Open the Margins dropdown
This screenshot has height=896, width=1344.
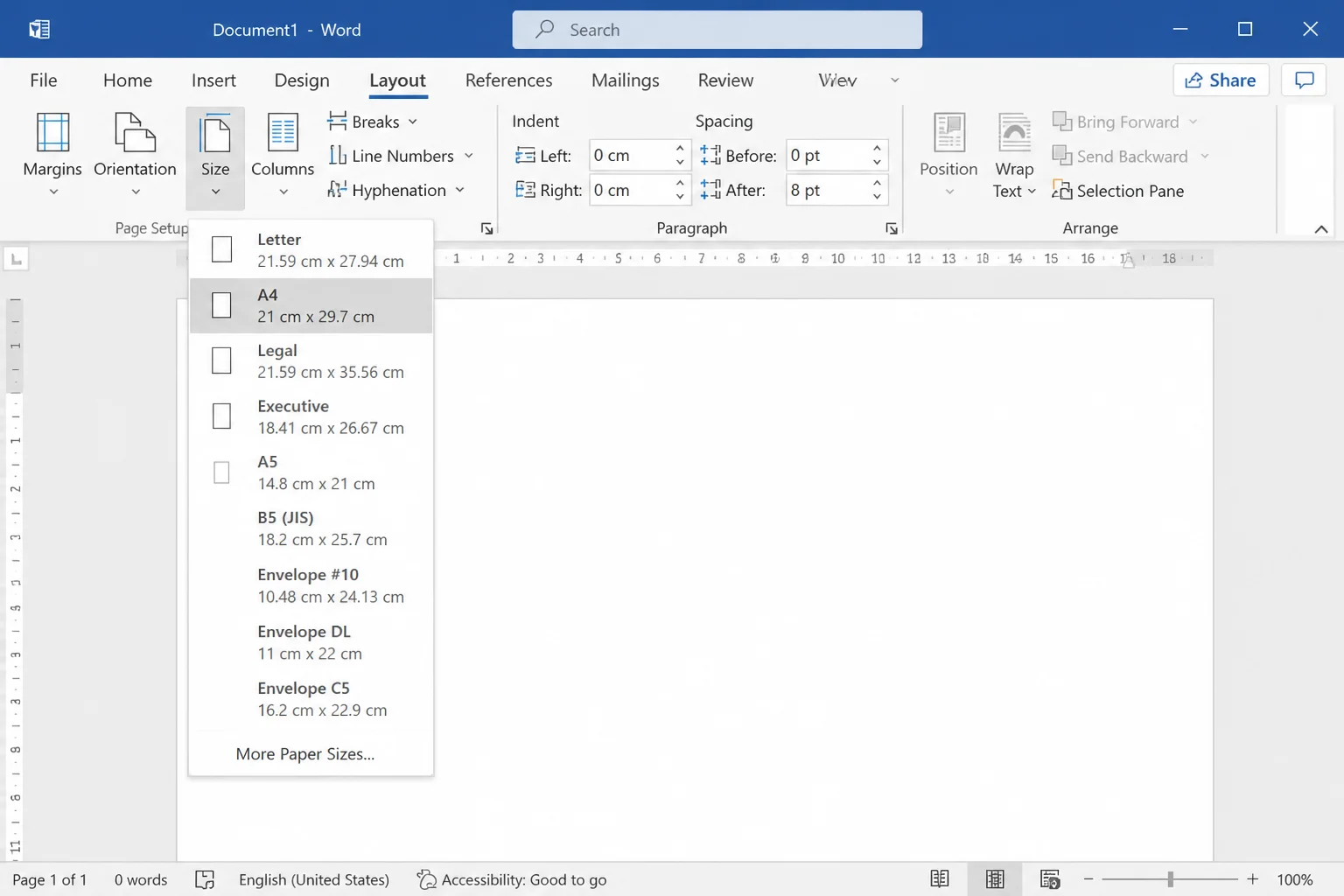point(52,155)
